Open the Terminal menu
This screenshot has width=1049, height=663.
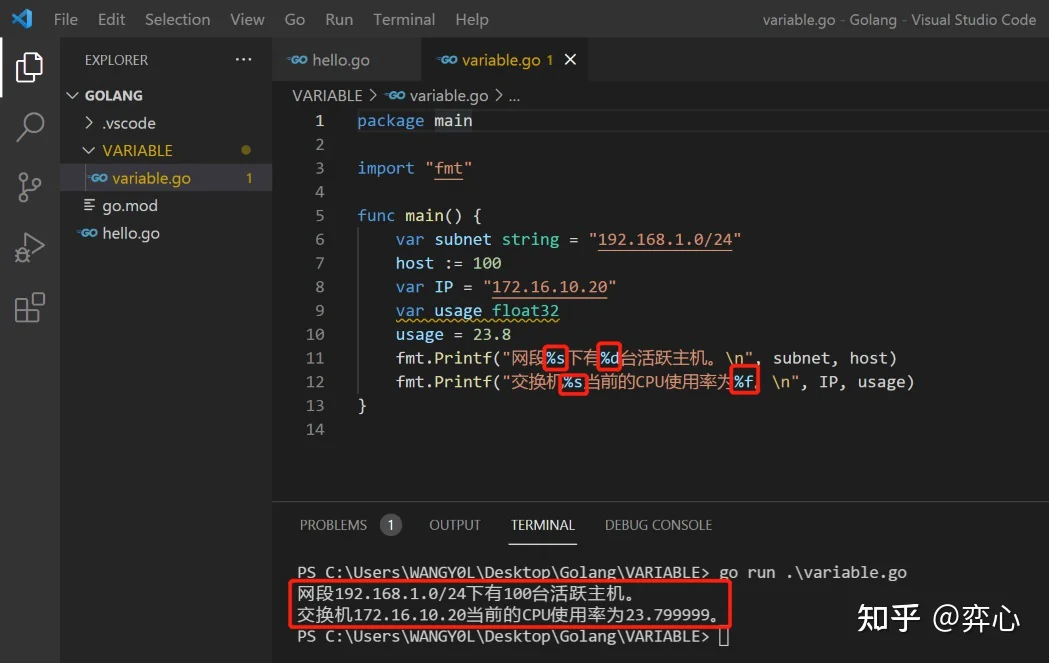pos(404,19)
